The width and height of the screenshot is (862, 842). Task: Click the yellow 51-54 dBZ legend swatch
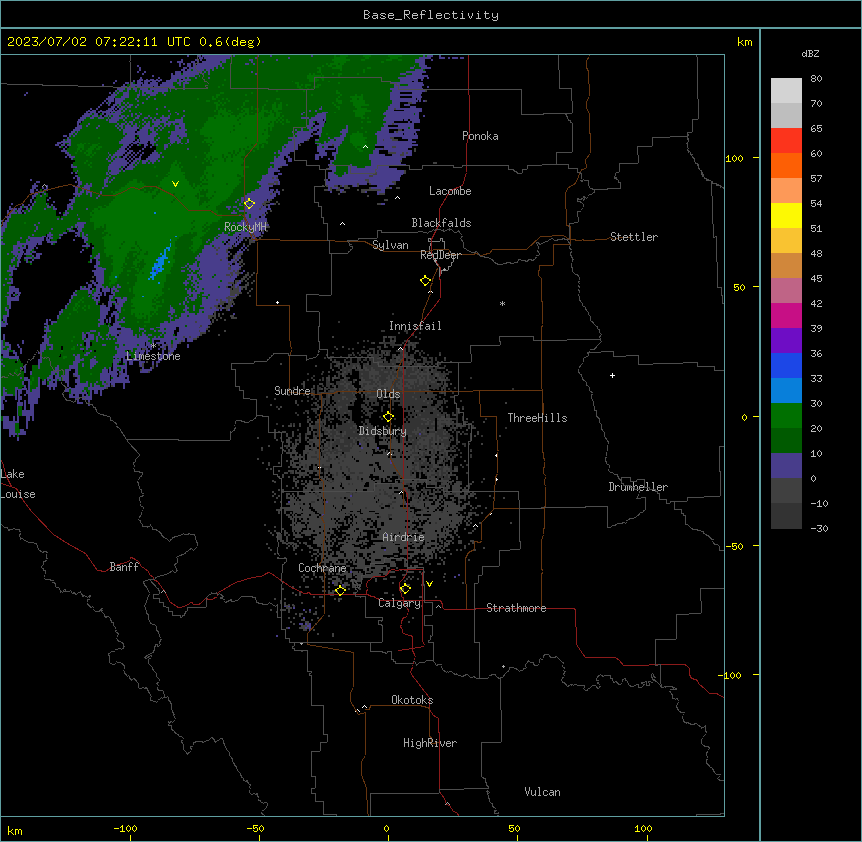point(786,215)
